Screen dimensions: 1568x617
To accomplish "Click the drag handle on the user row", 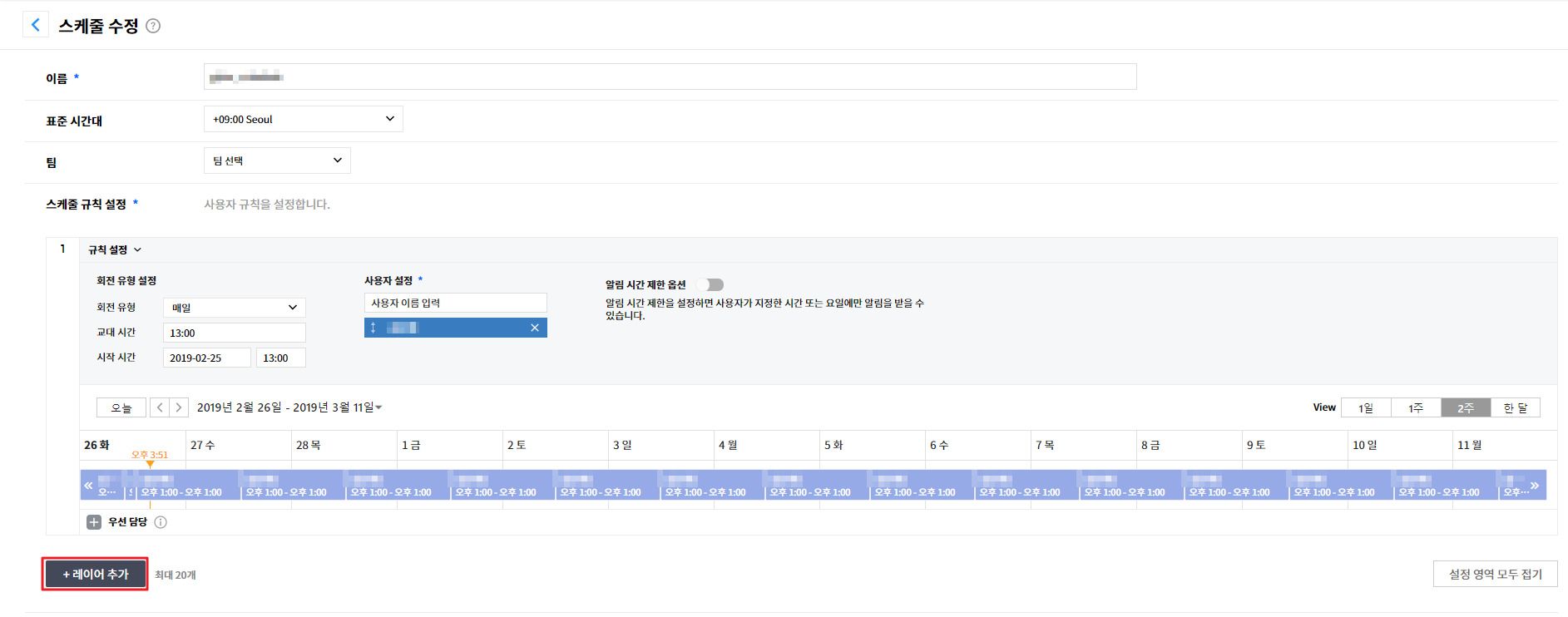I will [373, 328].
